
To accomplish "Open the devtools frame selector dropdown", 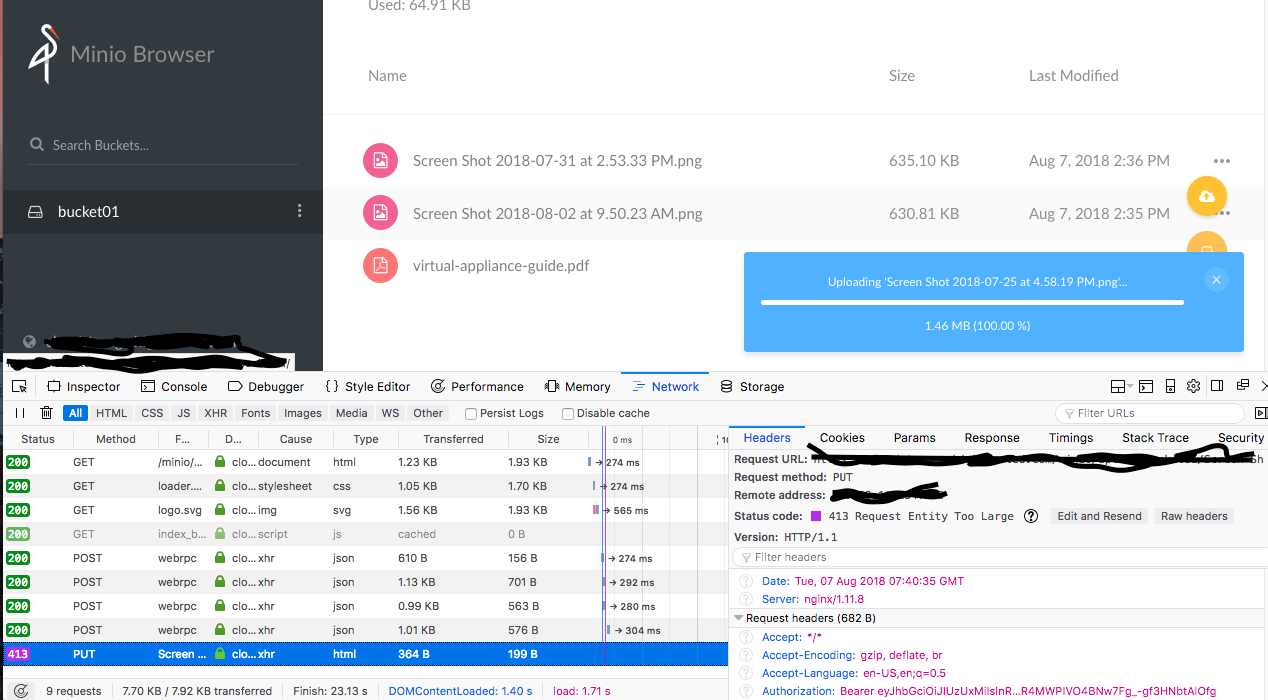I will coord(1122,387).
